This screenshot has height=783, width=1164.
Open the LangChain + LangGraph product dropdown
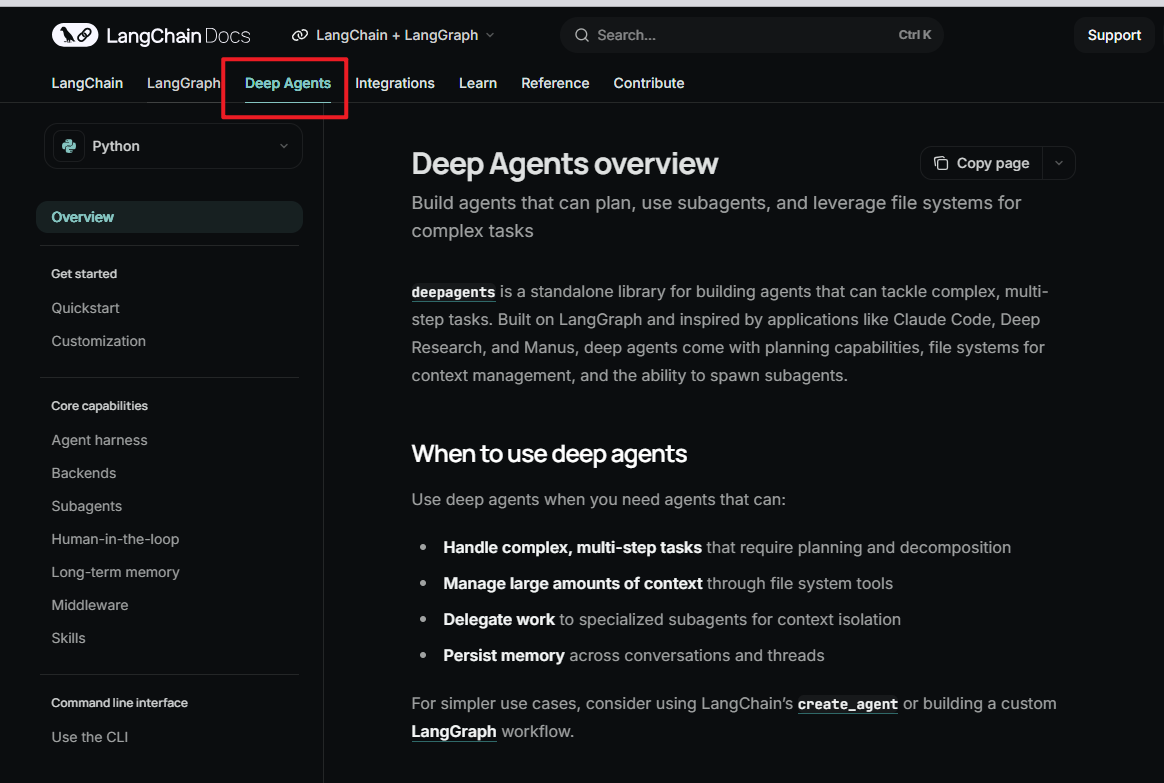(393, 36)
